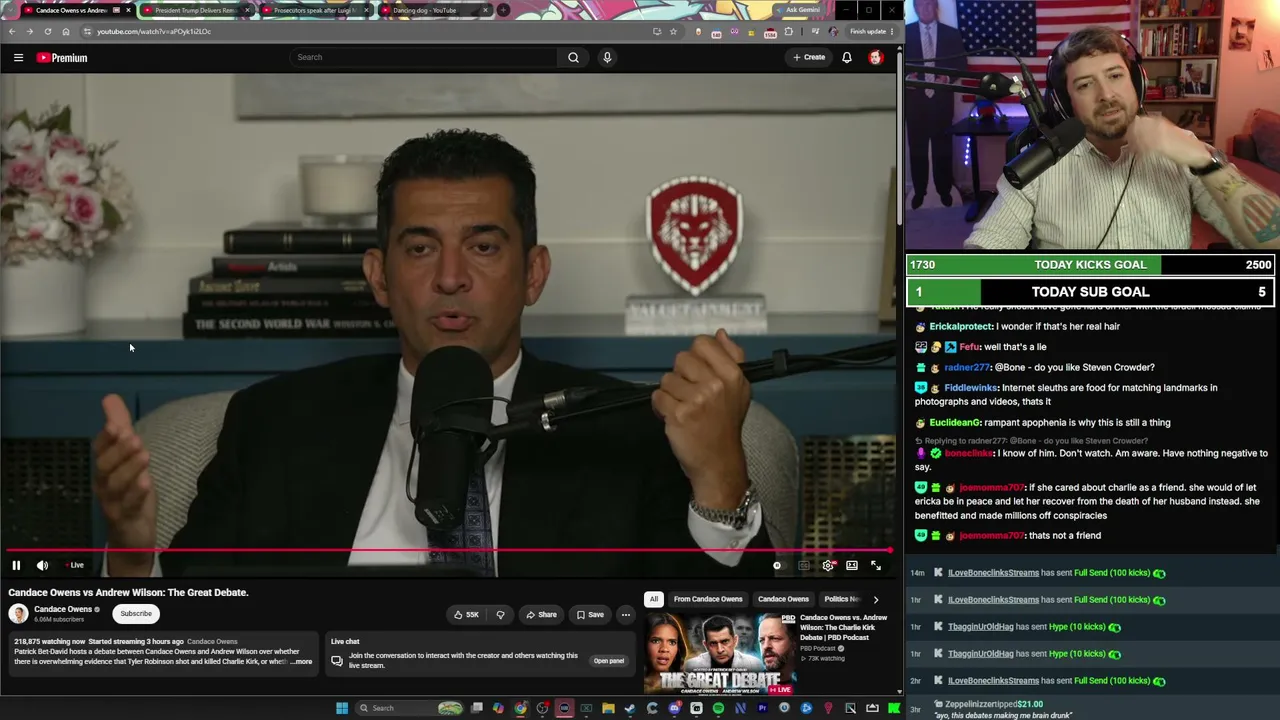Switch to the Dancing dog - YouTube tab

click(434, 10)
